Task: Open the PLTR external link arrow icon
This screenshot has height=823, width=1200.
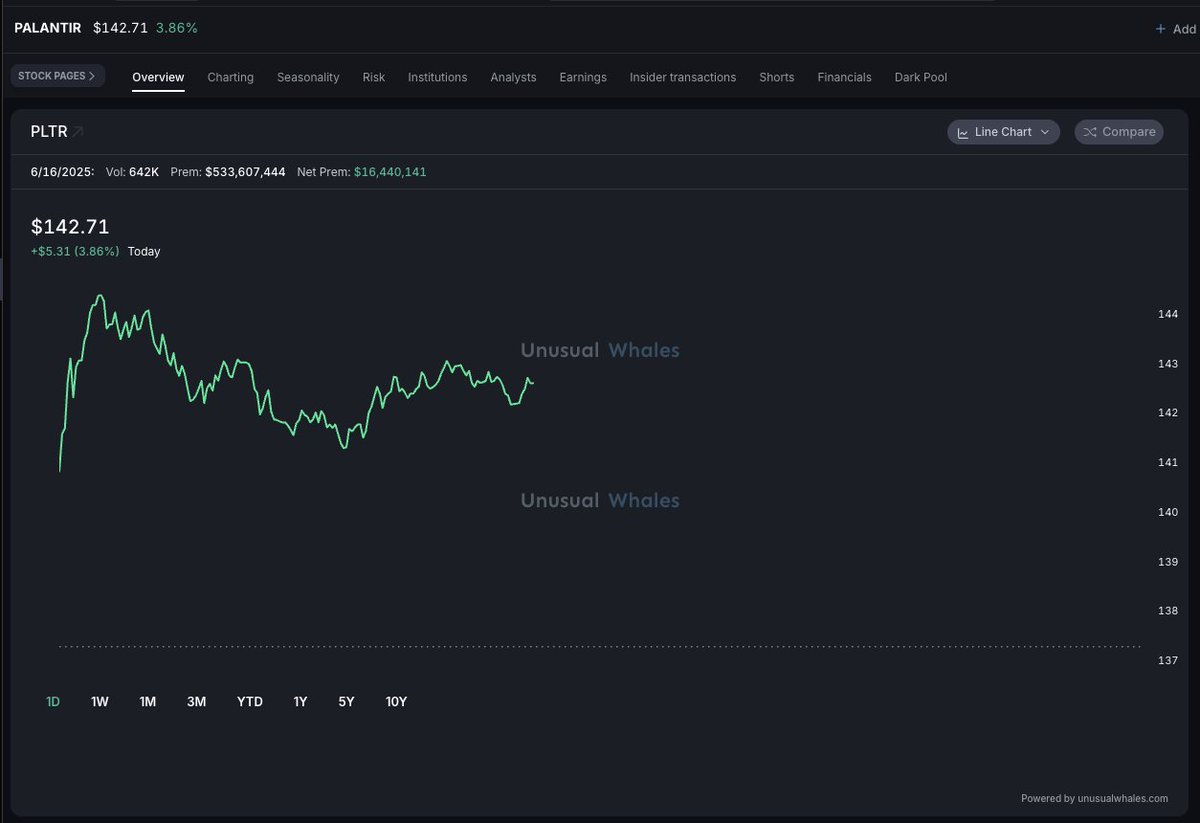Action: coord(78,131)
